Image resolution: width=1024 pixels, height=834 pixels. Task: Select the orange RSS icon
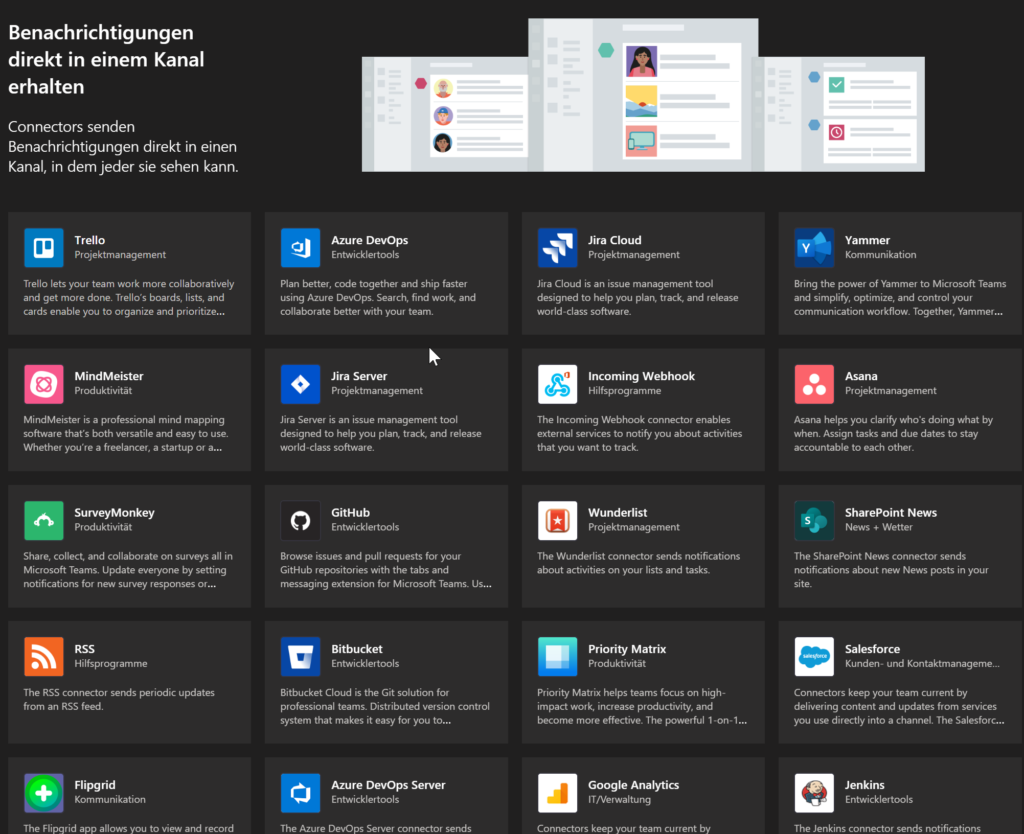pyautogui.click(x=44, y=656)
